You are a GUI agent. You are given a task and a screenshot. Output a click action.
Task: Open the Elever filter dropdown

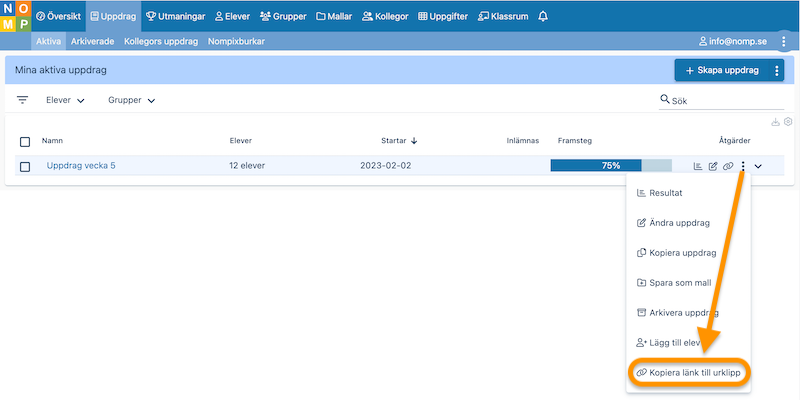(x=65, y=100)
